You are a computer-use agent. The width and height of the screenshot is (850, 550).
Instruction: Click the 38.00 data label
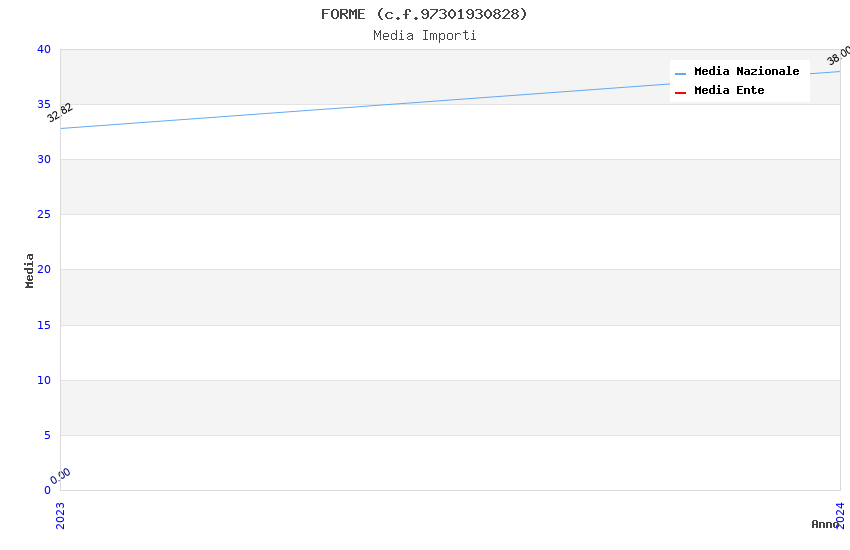pyautogui.click(x=838, y=56)
